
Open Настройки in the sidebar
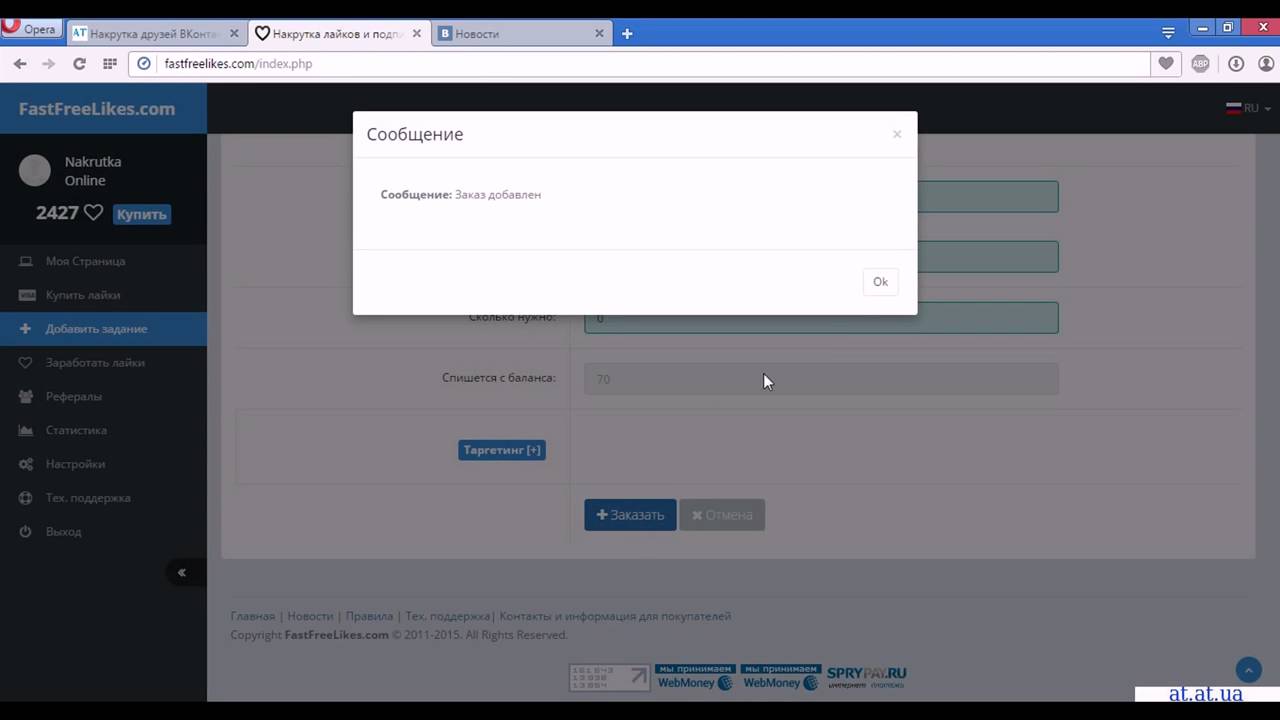(103, 464)
